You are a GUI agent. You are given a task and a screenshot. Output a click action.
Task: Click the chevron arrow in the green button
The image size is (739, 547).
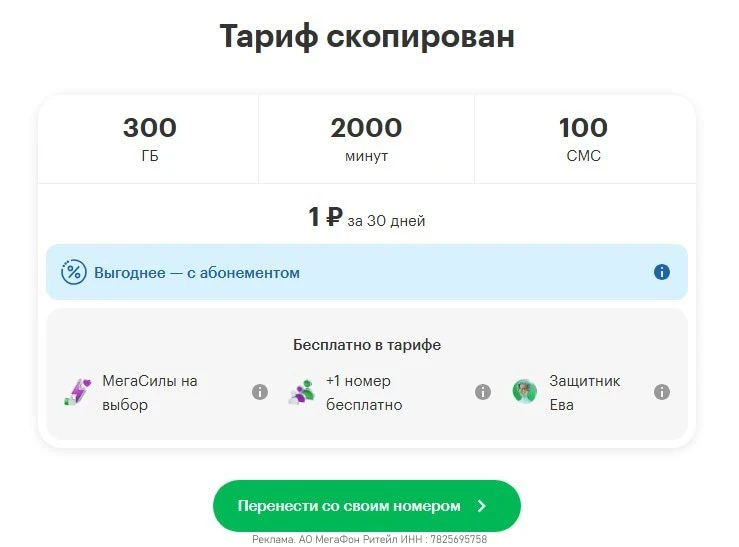point(482,506)
